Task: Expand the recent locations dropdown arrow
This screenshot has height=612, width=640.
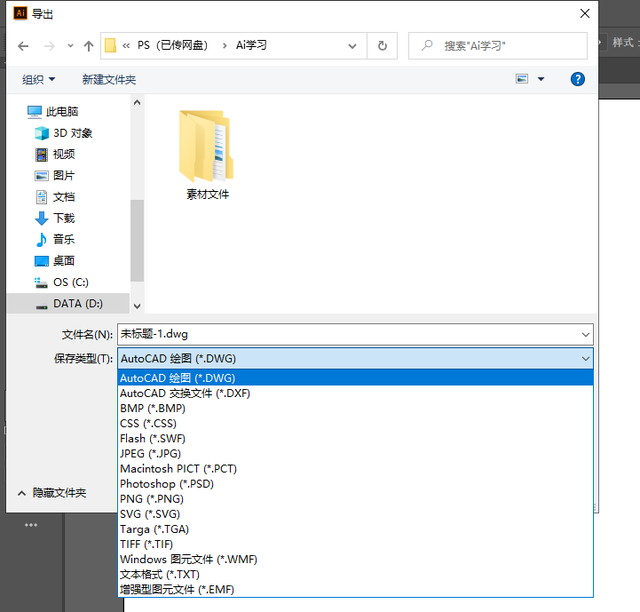Action: tap(70, 46)
